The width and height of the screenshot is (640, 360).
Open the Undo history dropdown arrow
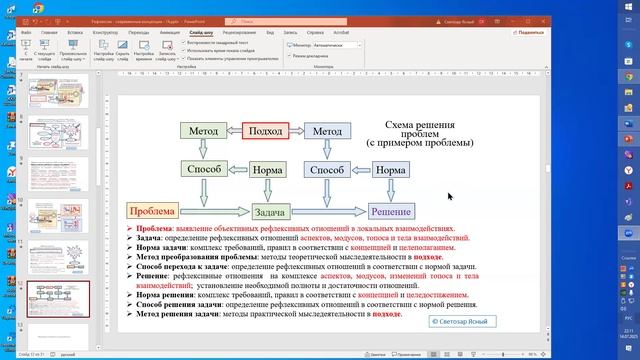[x=41, y=21]
